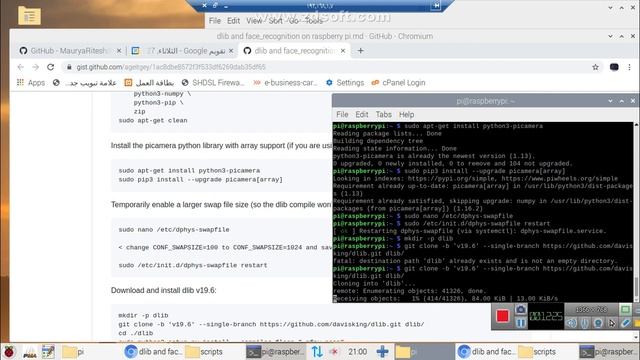Reload the gist page
Image resolution: width=640 pixels, height=360 pixels.
pyautogui.click(x=51, y=67)
